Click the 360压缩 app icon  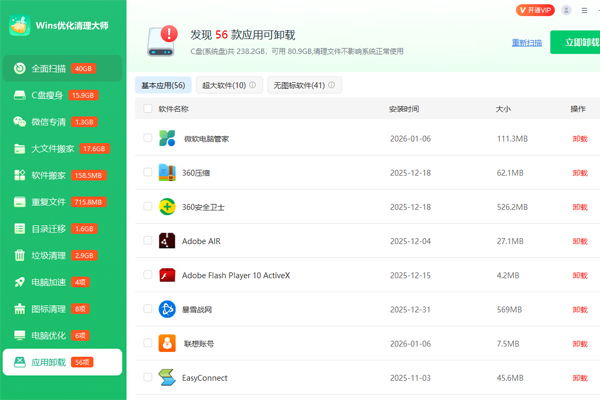point(167,172)
